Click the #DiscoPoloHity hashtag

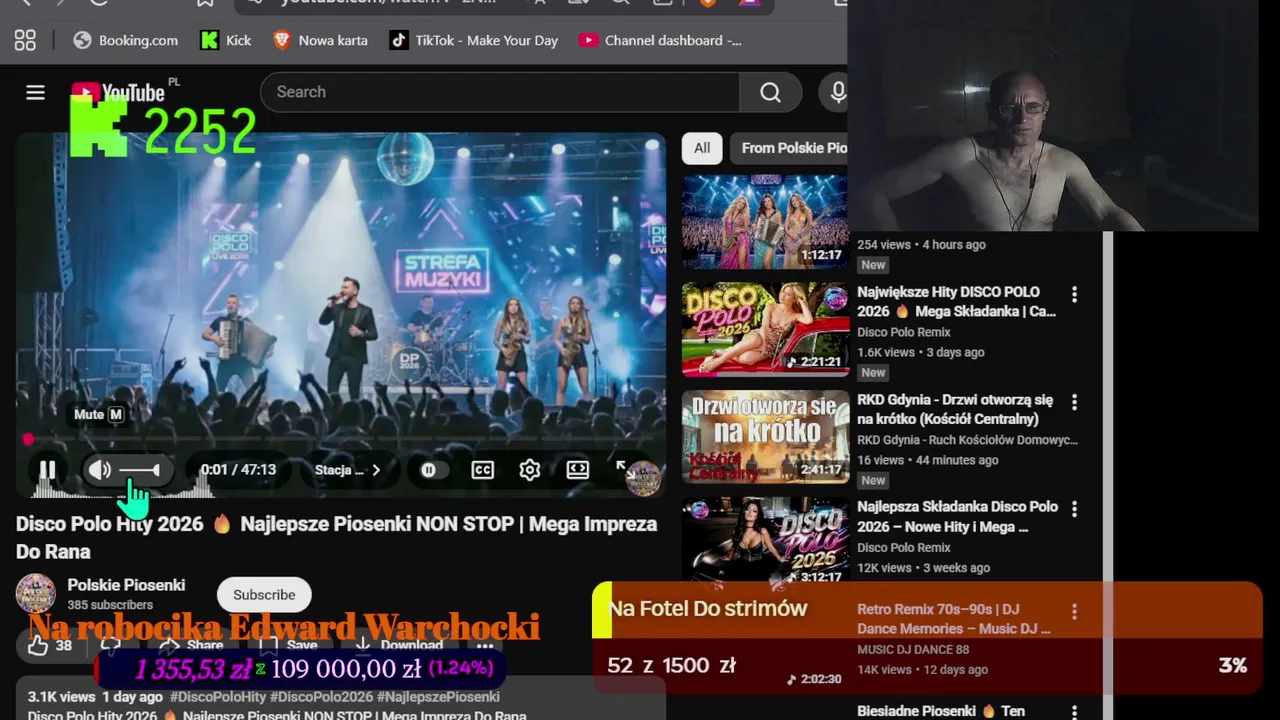tap(218, 697)
